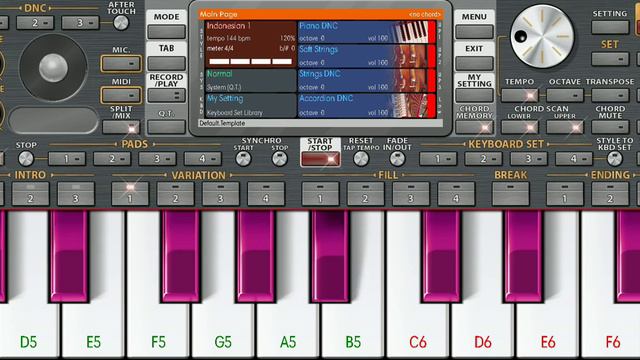Open My Setting Keyboard Set Library

250,105
